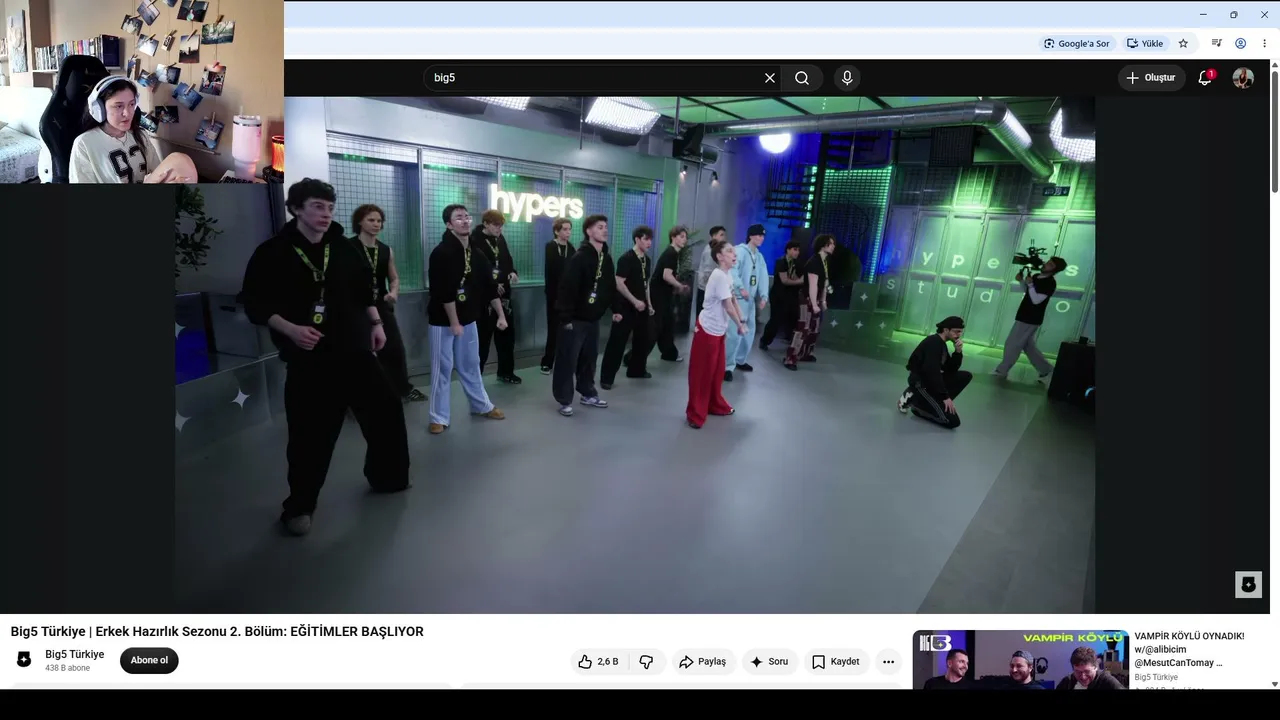Open the Chrome three-dot menu
Image resolution: width=1280 pixels, height=720 pixels.
click(1264, 44)
